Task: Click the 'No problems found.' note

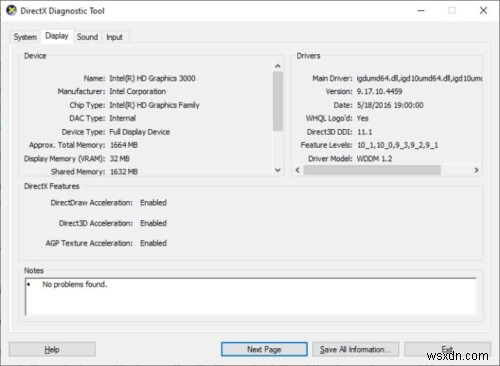Action: pyautogui.click(x=75, y=284)
